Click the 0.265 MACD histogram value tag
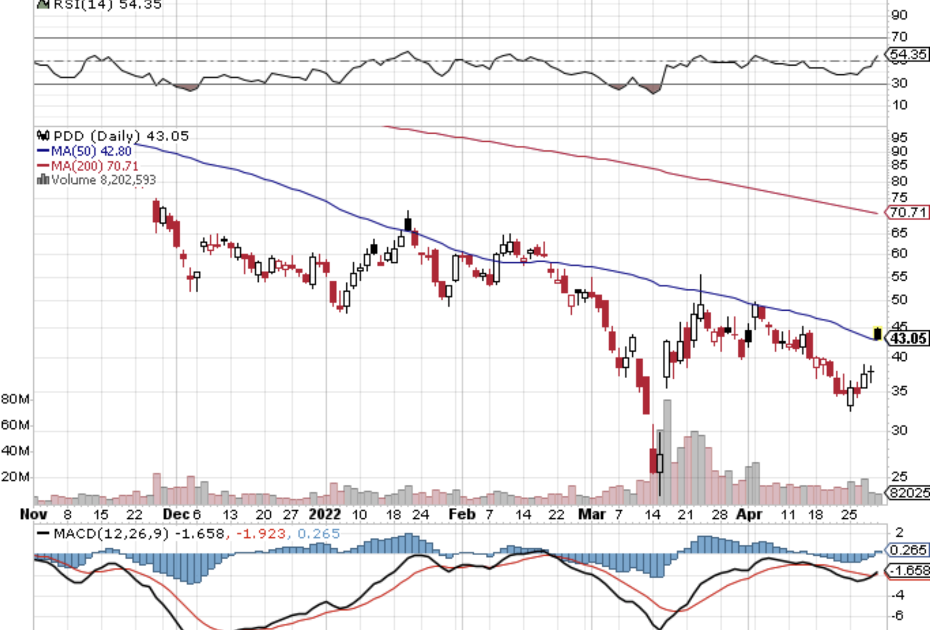The height and width of the screenshot is (630, 936). coord(908,550)
